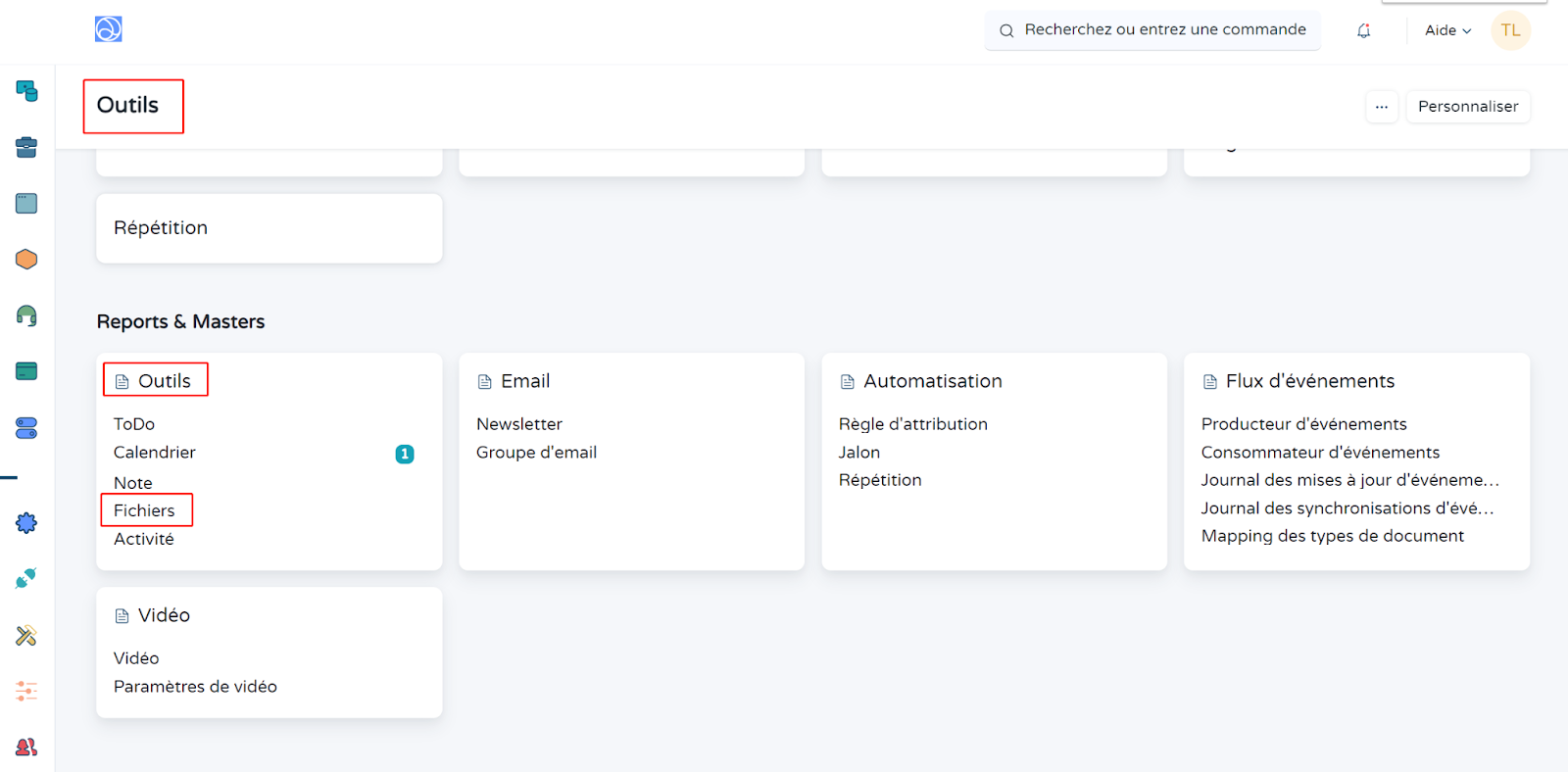Open the three-dots more options menu
The width and height of the screenshot is (1568, 772).
coord(1381,107)
